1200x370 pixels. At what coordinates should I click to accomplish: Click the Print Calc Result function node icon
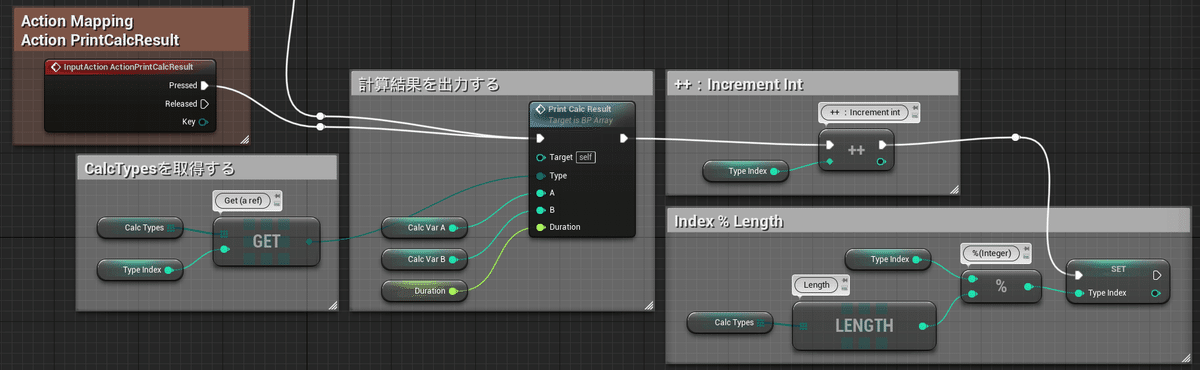coord(540,109)
